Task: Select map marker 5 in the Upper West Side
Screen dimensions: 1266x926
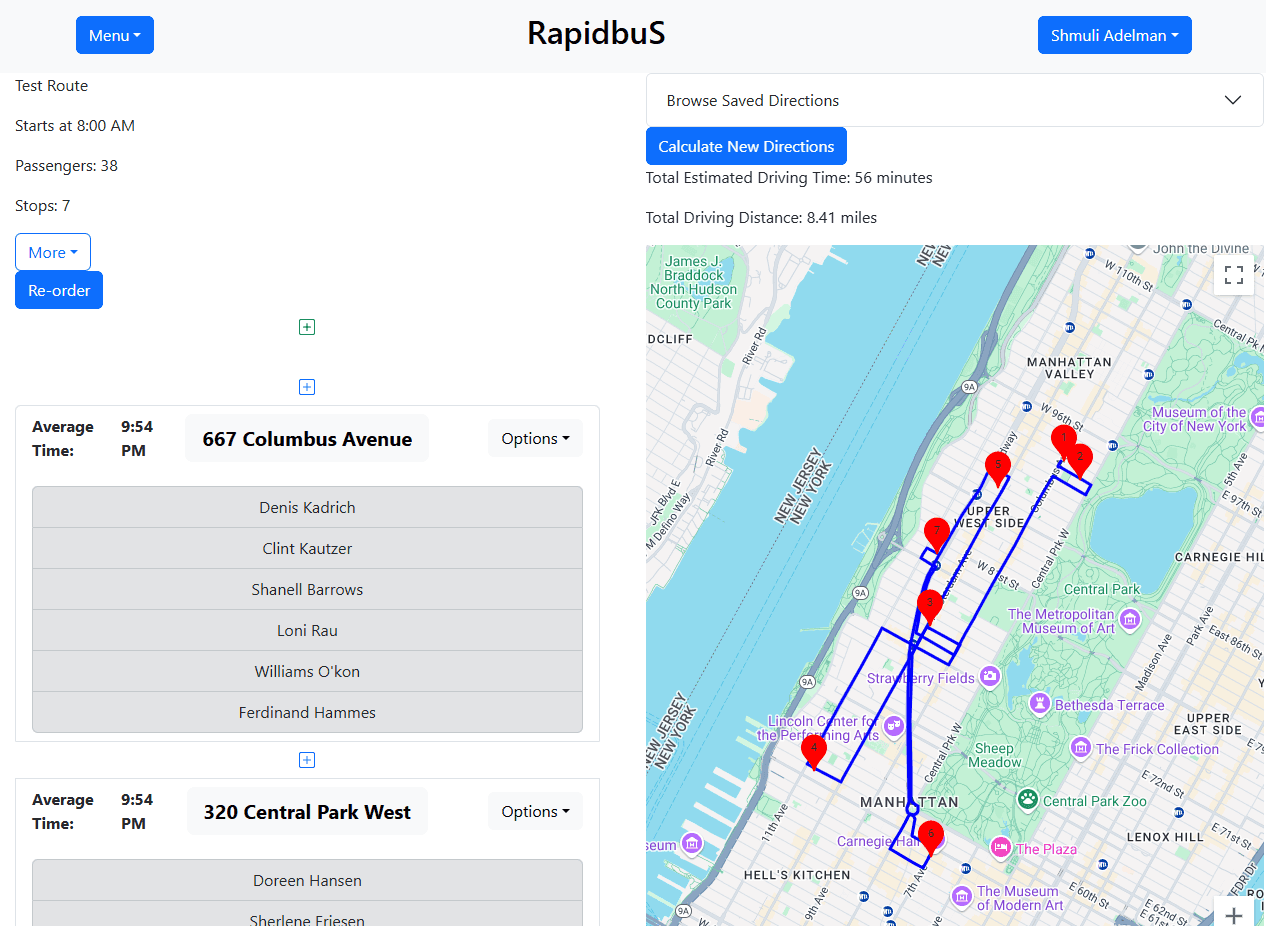Action: (x=997, y=465)
